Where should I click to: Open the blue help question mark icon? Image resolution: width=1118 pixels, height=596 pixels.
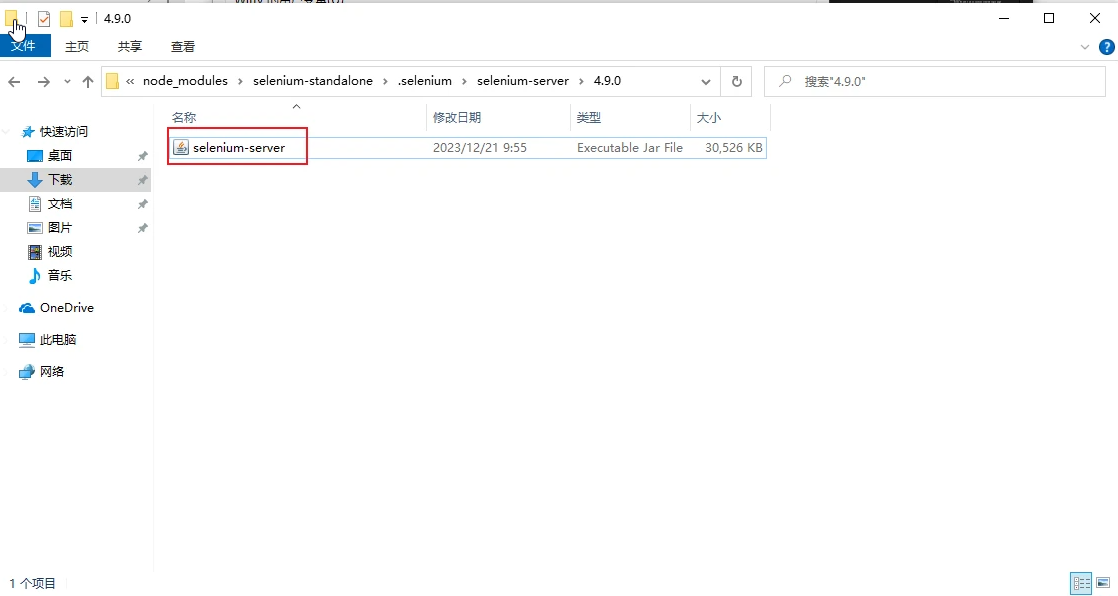click(1107, 47)
